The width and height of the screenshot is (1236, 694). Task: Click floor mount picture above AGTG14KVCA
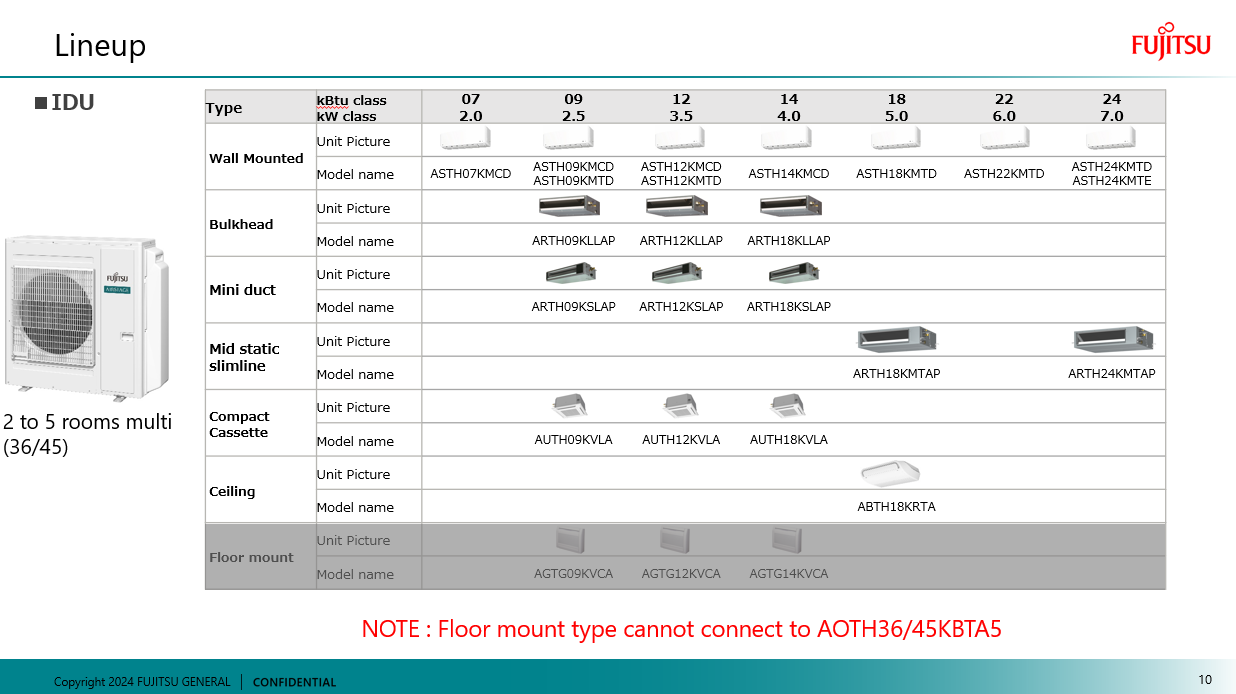tap(787, 540)
